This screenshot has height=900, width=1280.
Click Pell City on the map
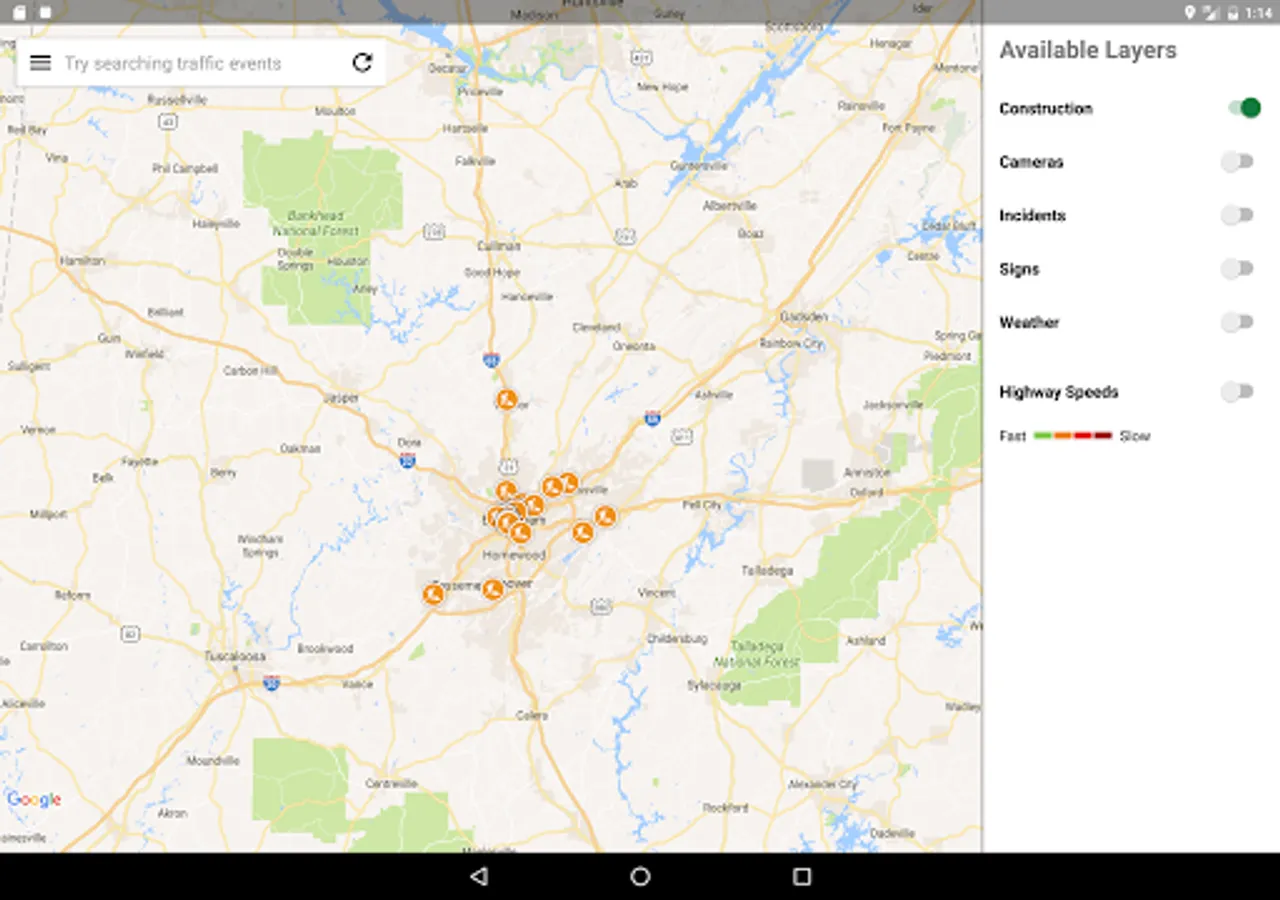coord(701,505)
